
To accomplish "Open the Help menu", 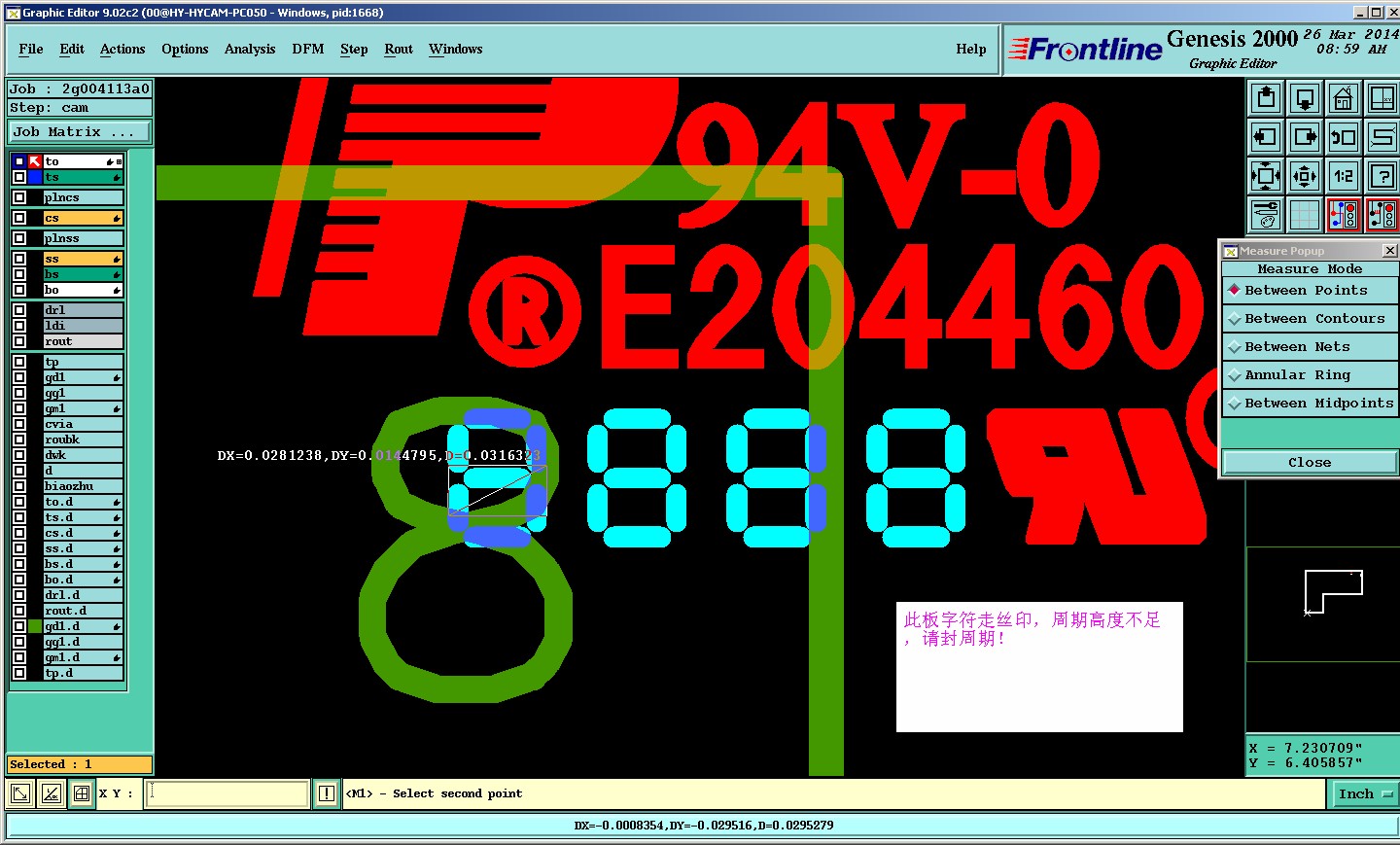I will point(971,49).
